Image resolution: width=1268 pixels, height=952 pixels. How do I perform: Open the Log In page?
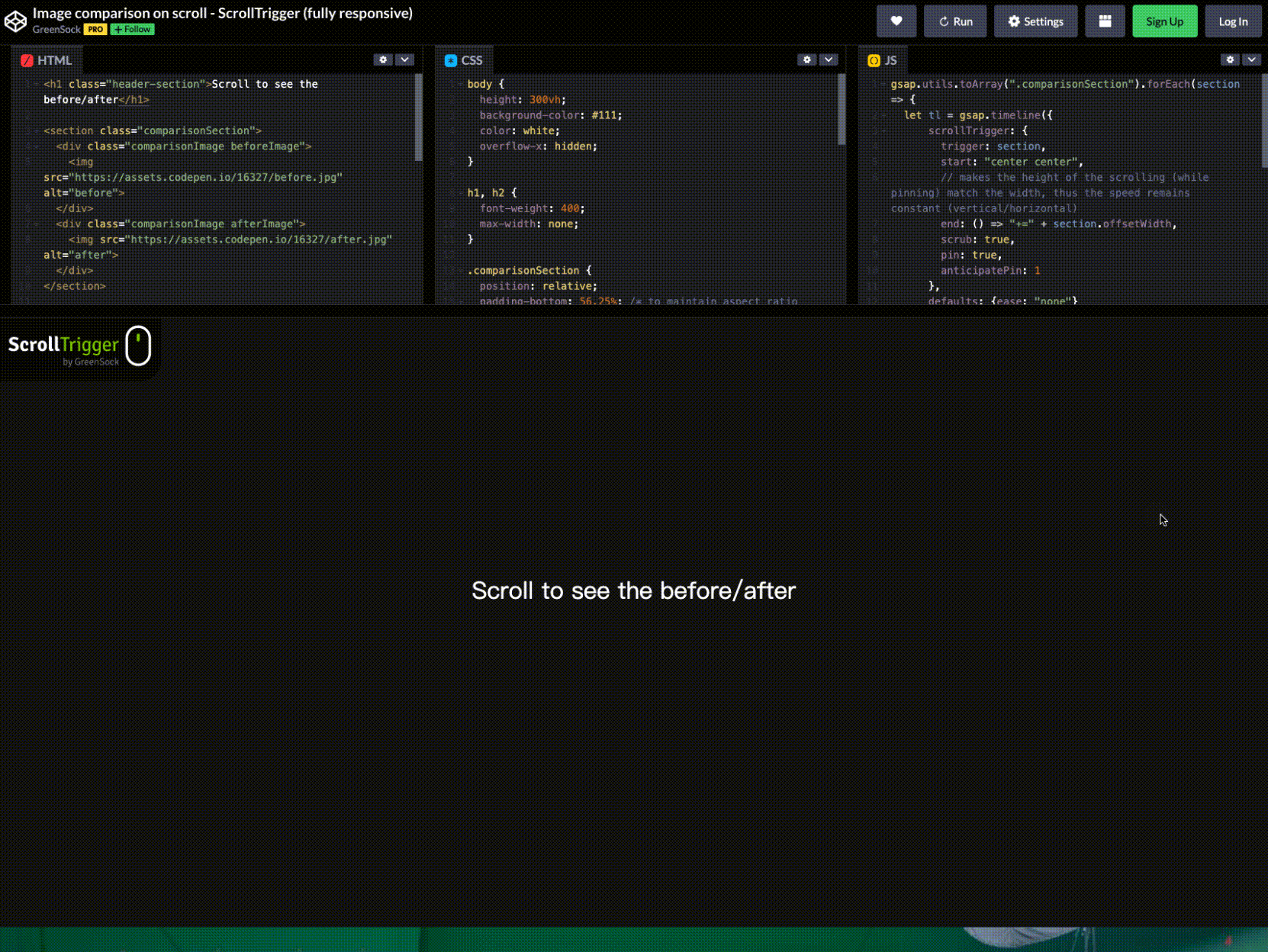point(1233,21)
